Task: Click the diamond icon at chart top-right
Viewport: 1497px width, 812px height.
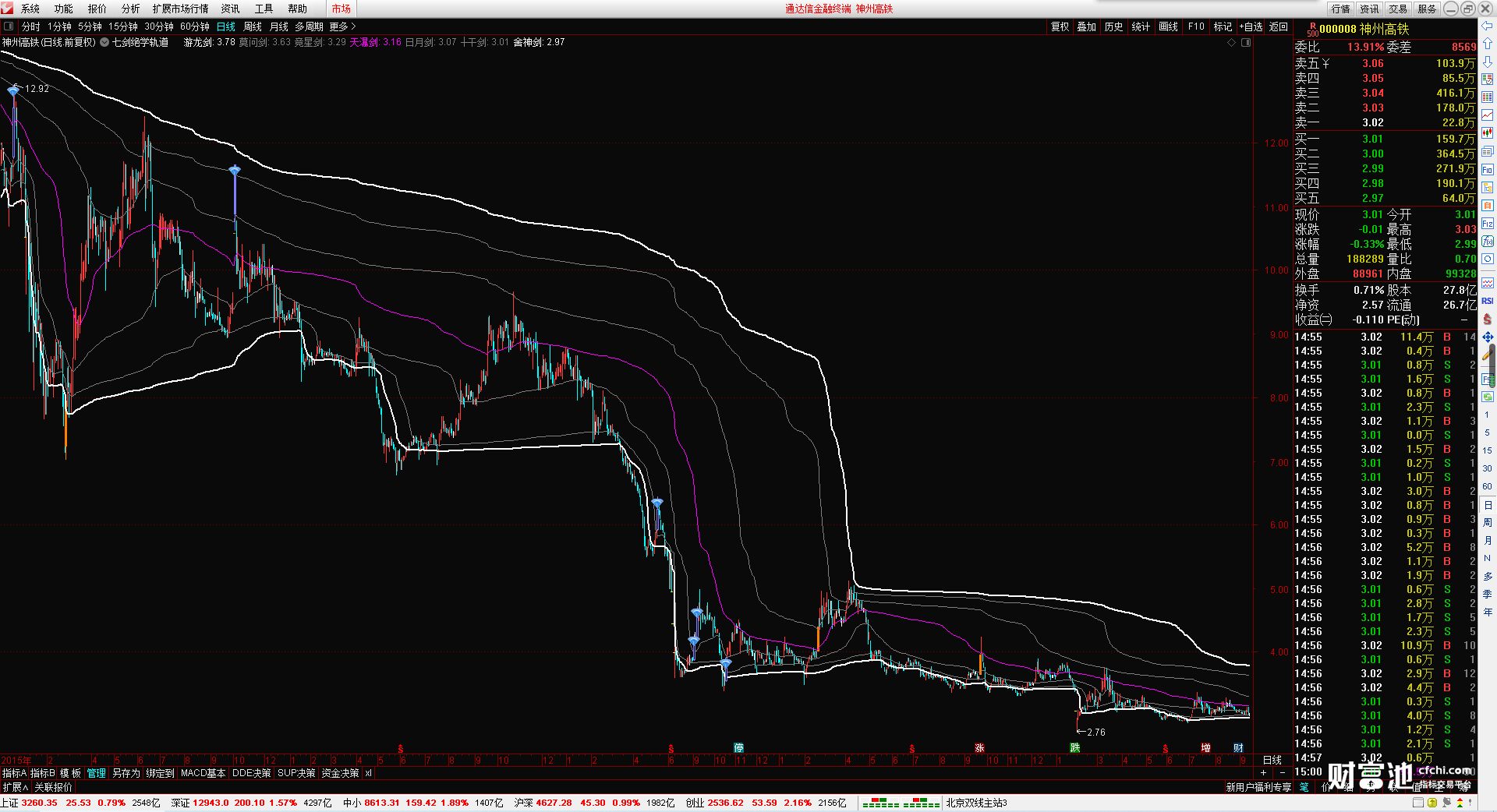Action: [1232, 43]
